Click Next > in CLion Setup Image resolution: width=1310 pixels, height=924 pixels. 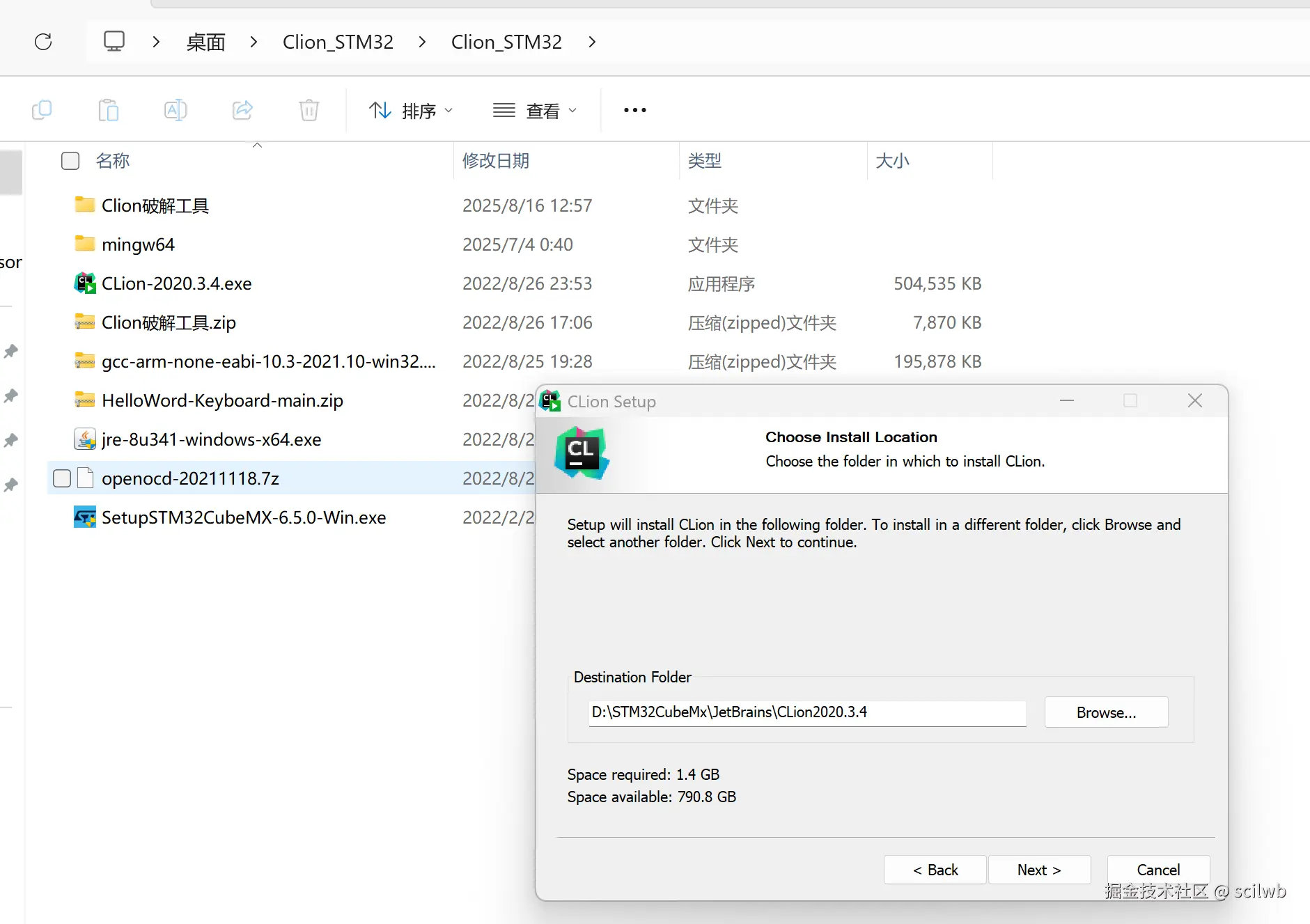(x=1039, y=870)
